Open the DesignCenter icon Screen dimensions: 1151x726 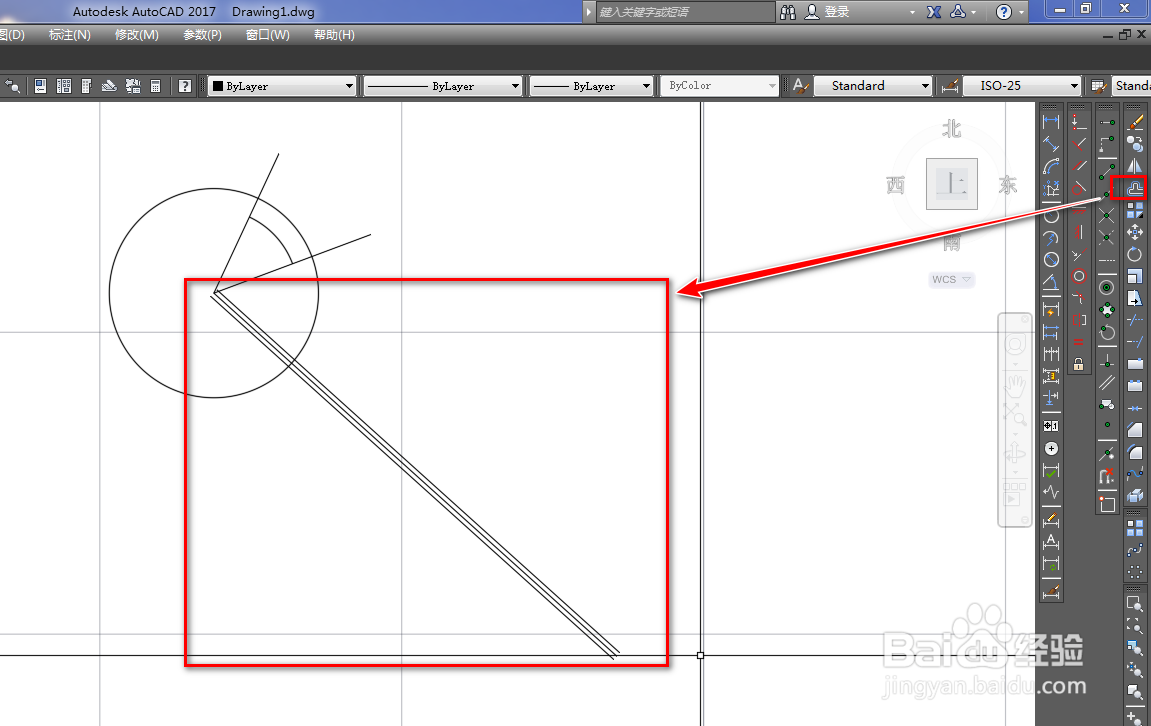pos(64,86)
